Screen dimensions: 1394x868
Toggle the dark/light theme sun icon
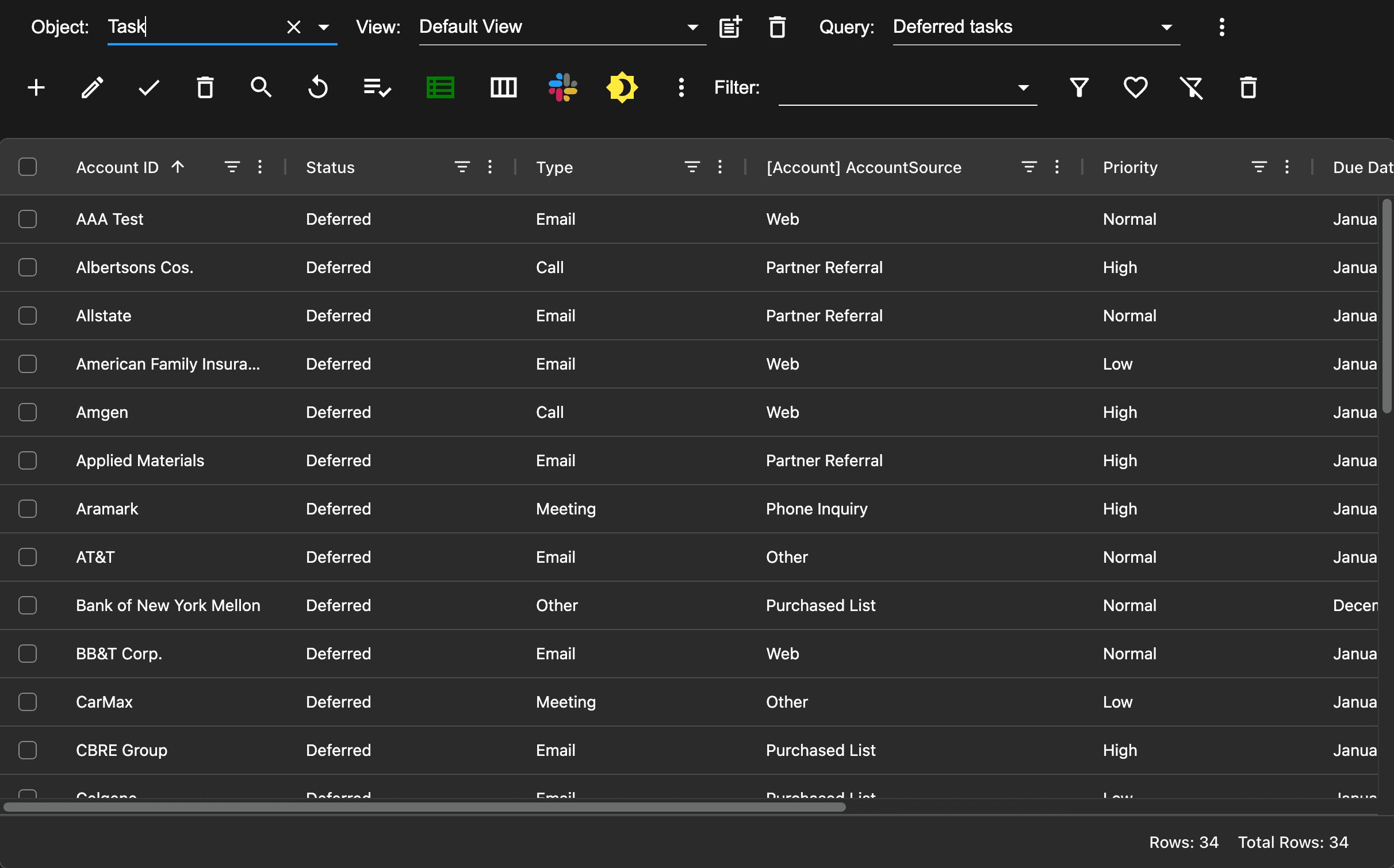coord(622,88)
